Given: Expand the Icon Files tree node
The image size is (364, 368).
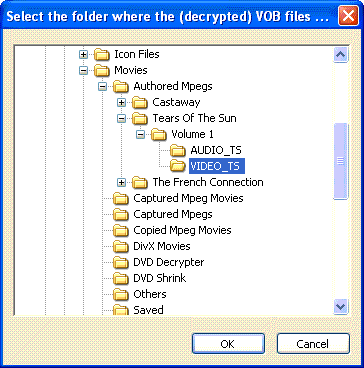Looking at the screenshot, I should click(x=83, y=54).
